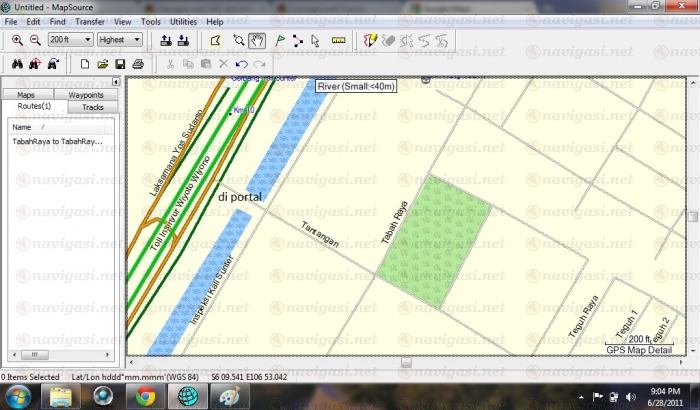Select the Route tool
Image resolution: width=700 pixels, height=410 pixels.
coord(297,40)
